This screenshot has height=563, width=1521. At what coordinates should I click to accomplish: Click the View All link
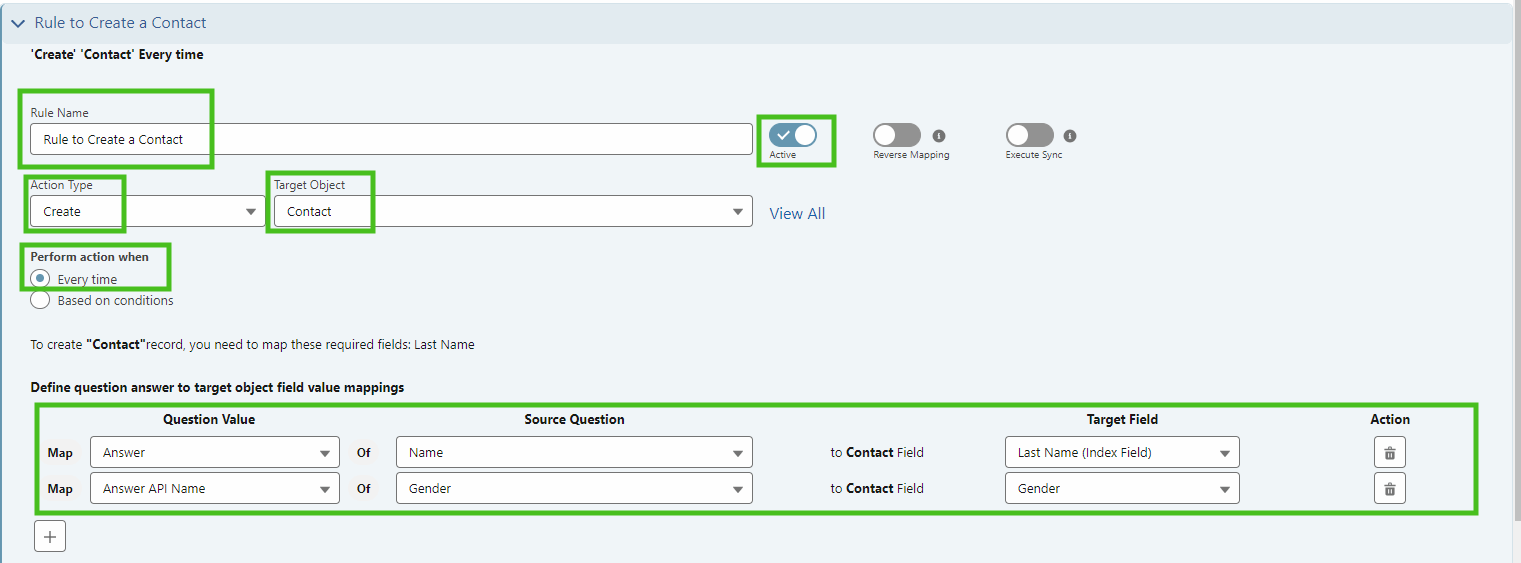797,213
